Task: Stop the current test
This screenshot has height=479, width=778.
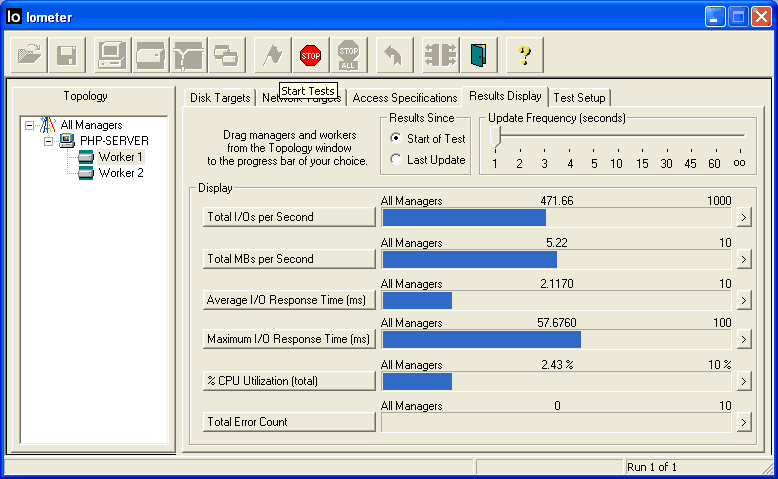Action: pos(311,55)
